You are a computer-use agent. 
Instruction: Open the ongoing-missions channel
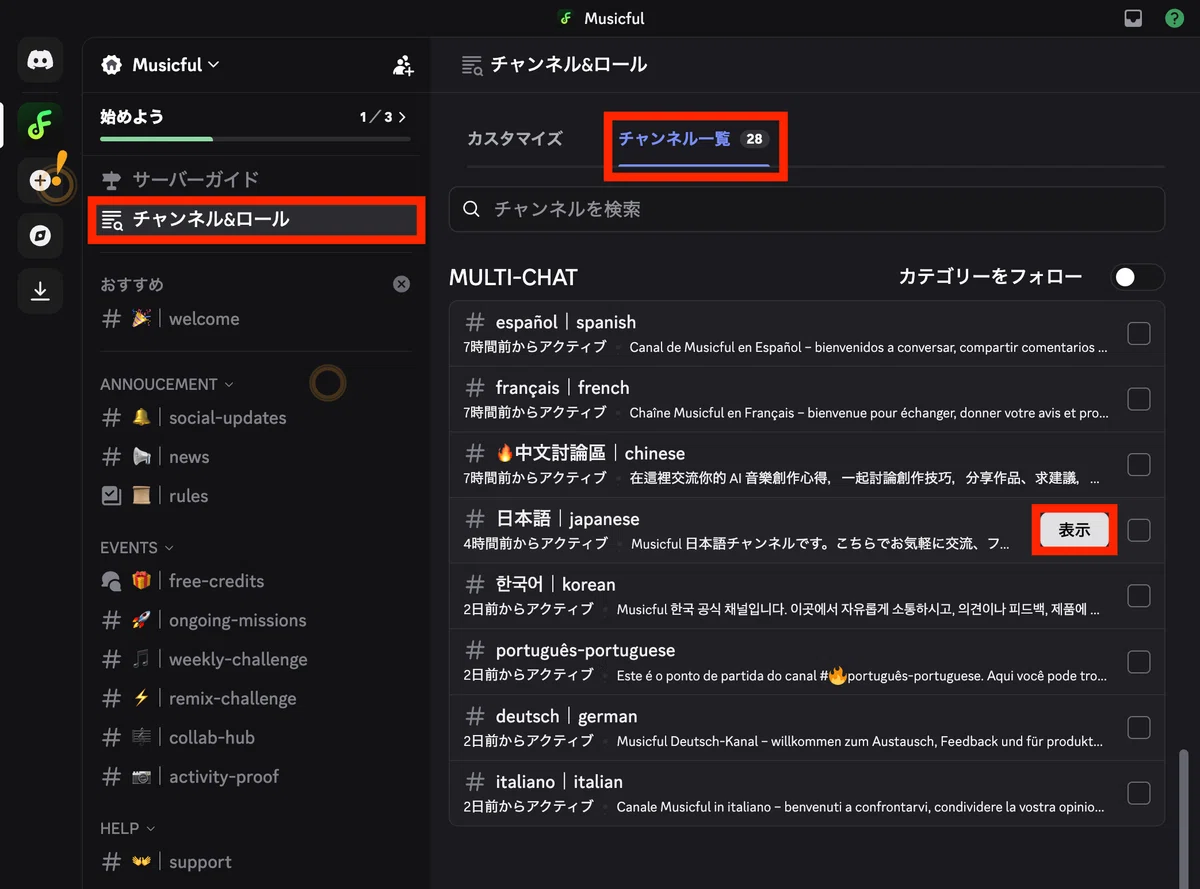click(256, 620)
